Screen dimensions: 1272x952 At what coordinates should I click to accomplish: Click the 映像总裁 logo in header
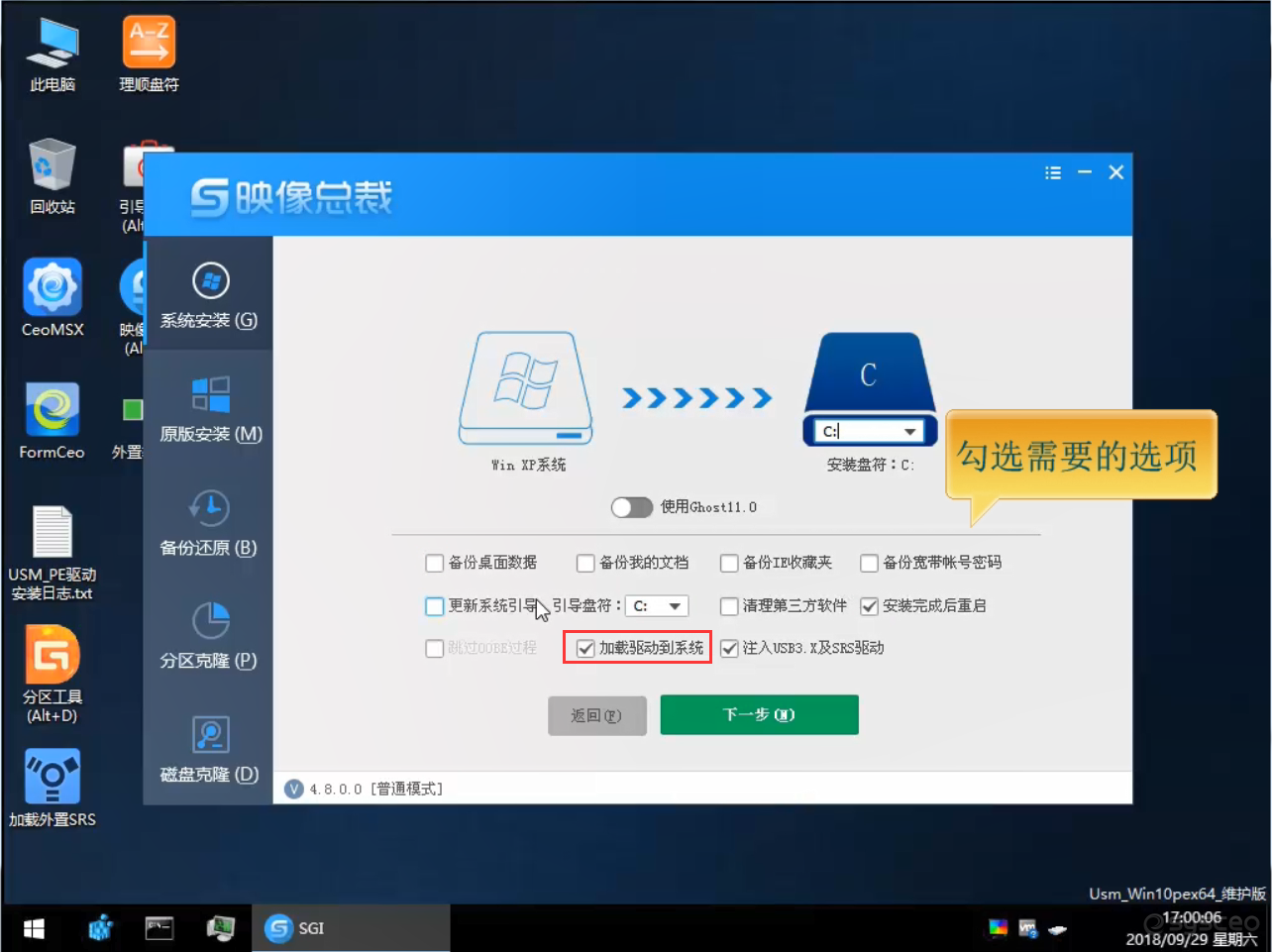tap(291, 198)
